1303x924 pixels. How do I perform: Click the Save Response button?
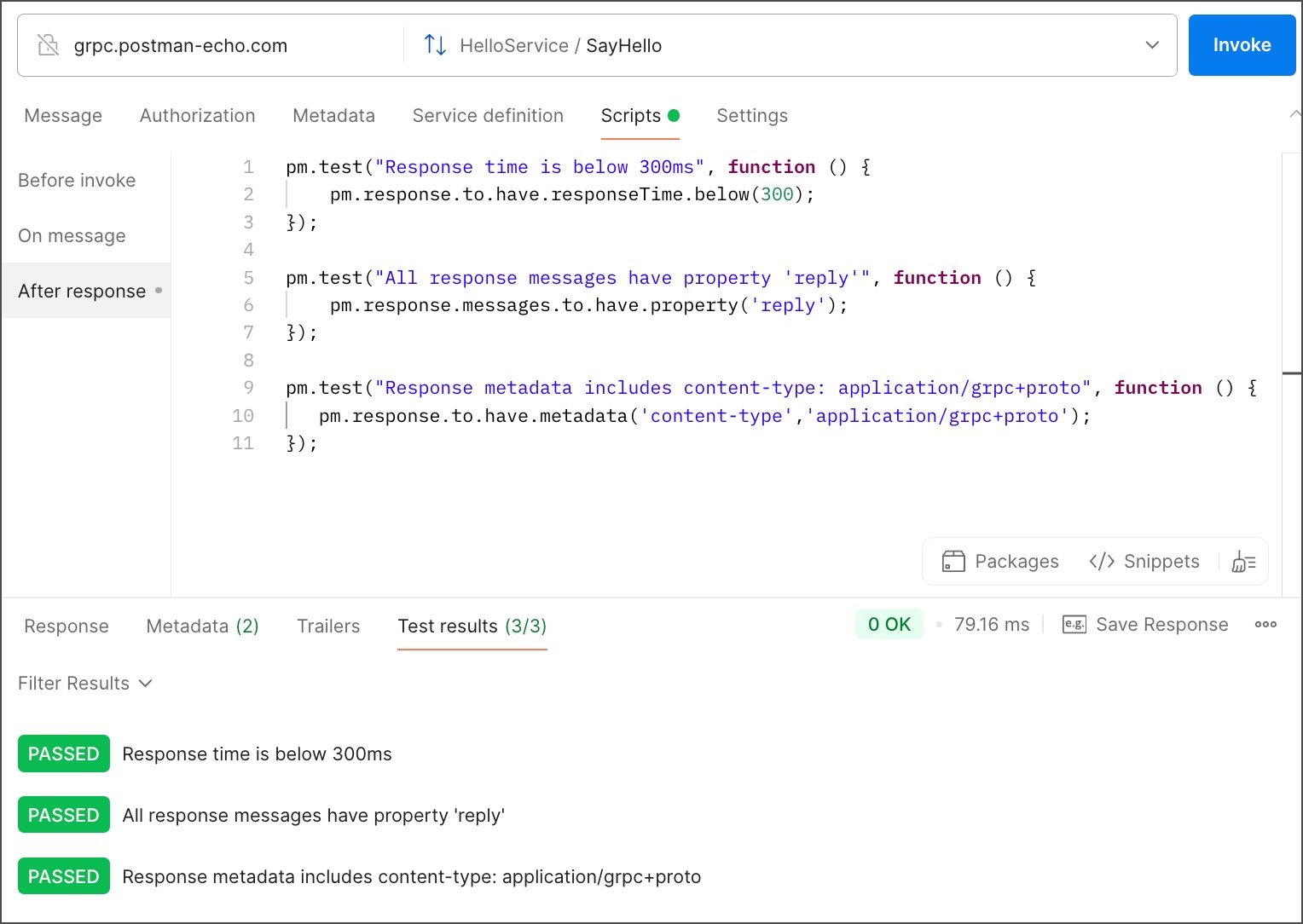click(x=1161, y=625)
